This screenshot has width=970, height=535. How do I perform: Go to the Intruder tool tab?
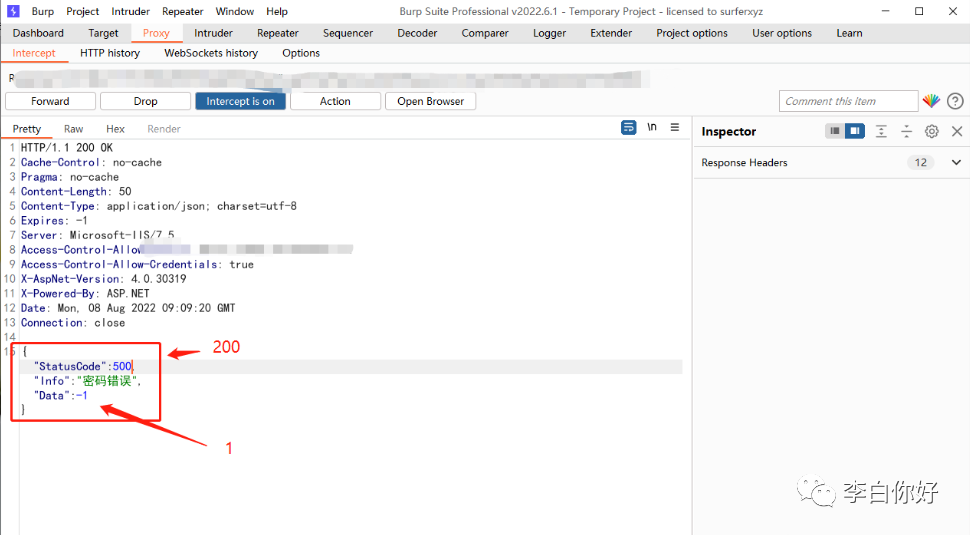213,33
